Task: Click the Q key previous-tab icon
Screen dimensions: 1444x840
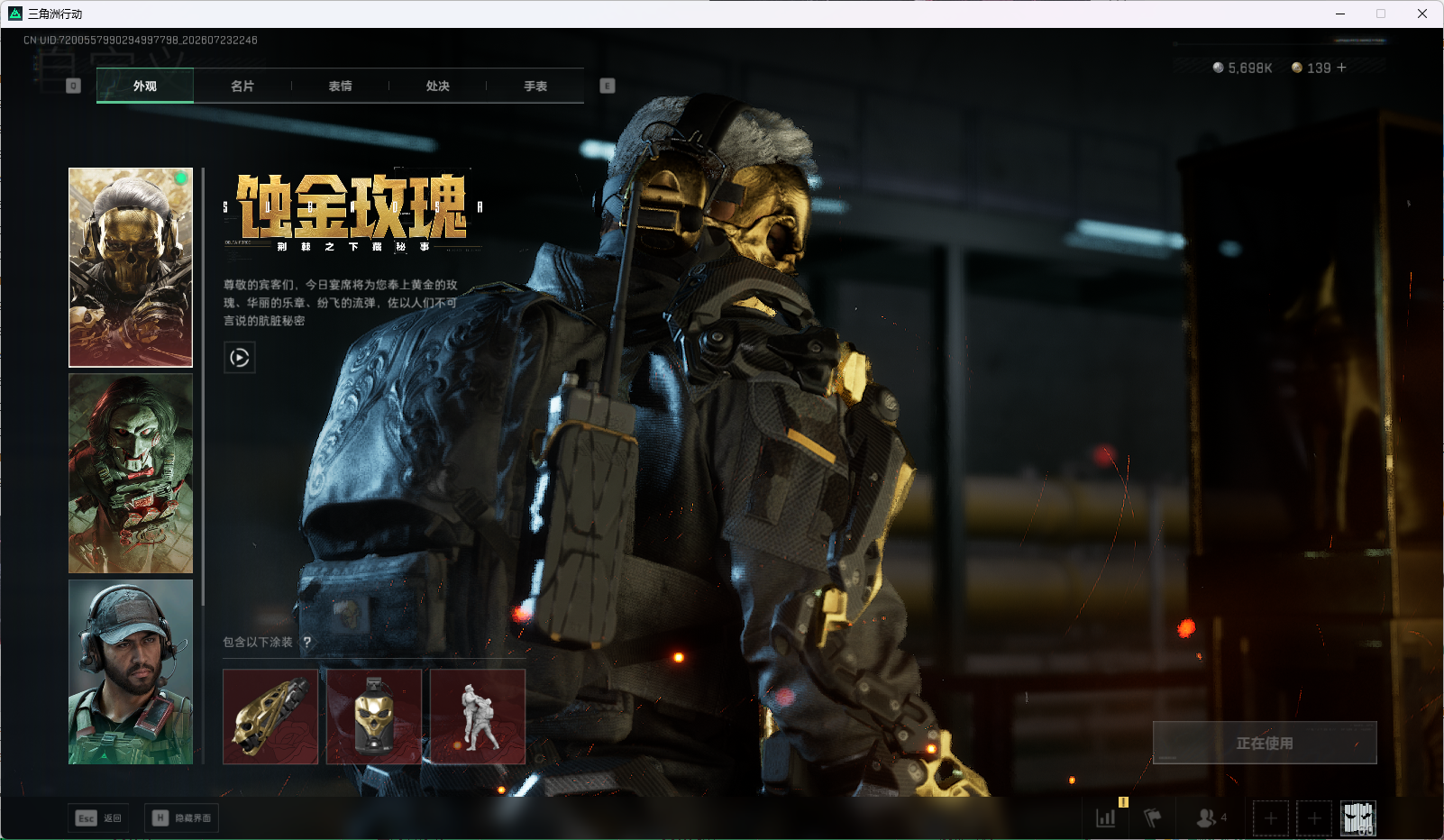Action: tap(74, 86)
